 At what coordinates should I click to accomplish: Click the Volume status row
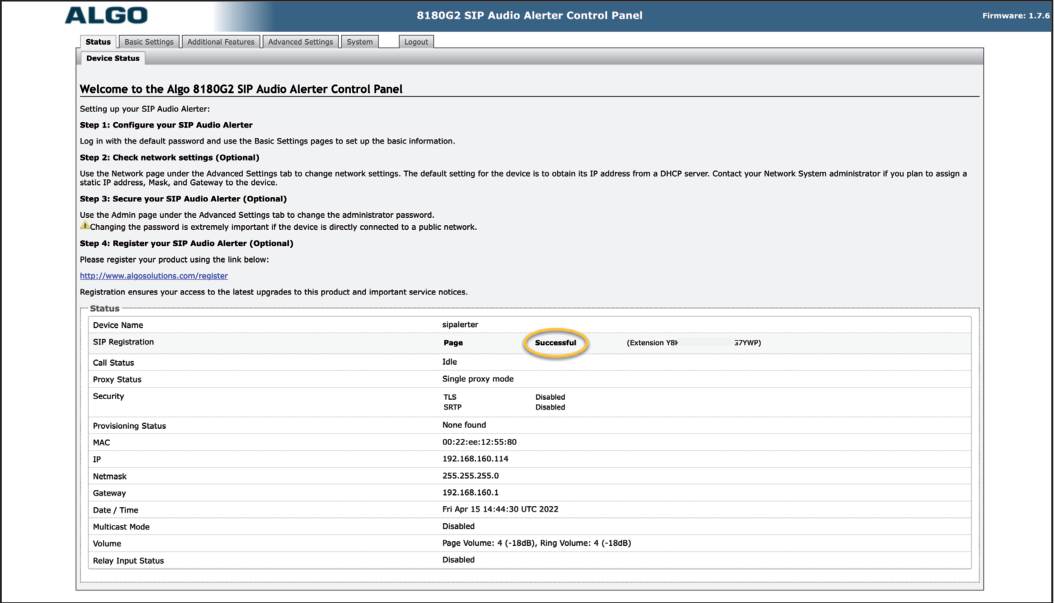[535, 543]
